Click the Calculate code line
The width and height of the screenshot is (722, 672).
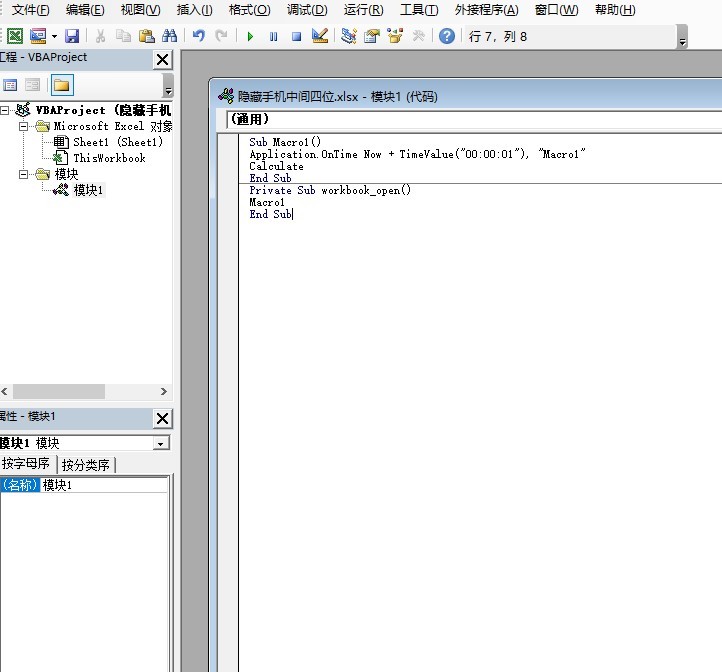(x=276, y=166)
